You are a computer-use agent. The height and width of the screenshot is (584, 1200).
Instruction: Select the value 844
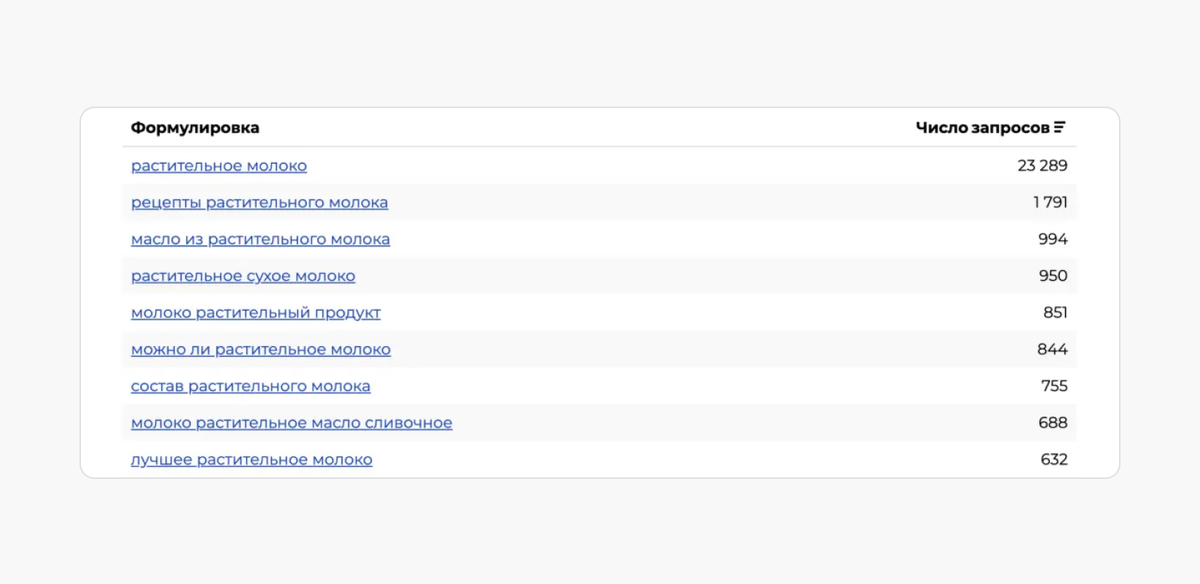[x=1053, y=350]
